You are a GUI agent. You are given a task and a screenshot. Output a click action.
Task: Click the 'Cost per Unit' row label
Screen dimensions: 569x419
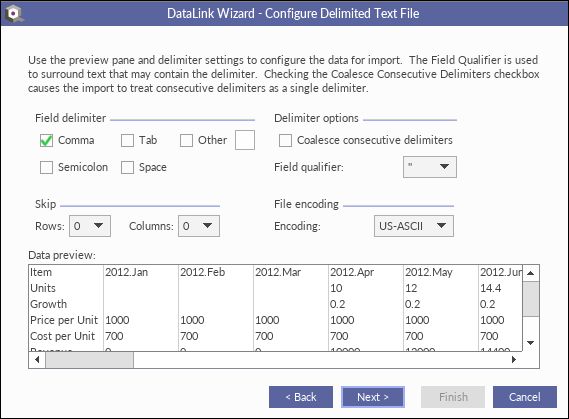pyautogui.click(x=62, y=336)
